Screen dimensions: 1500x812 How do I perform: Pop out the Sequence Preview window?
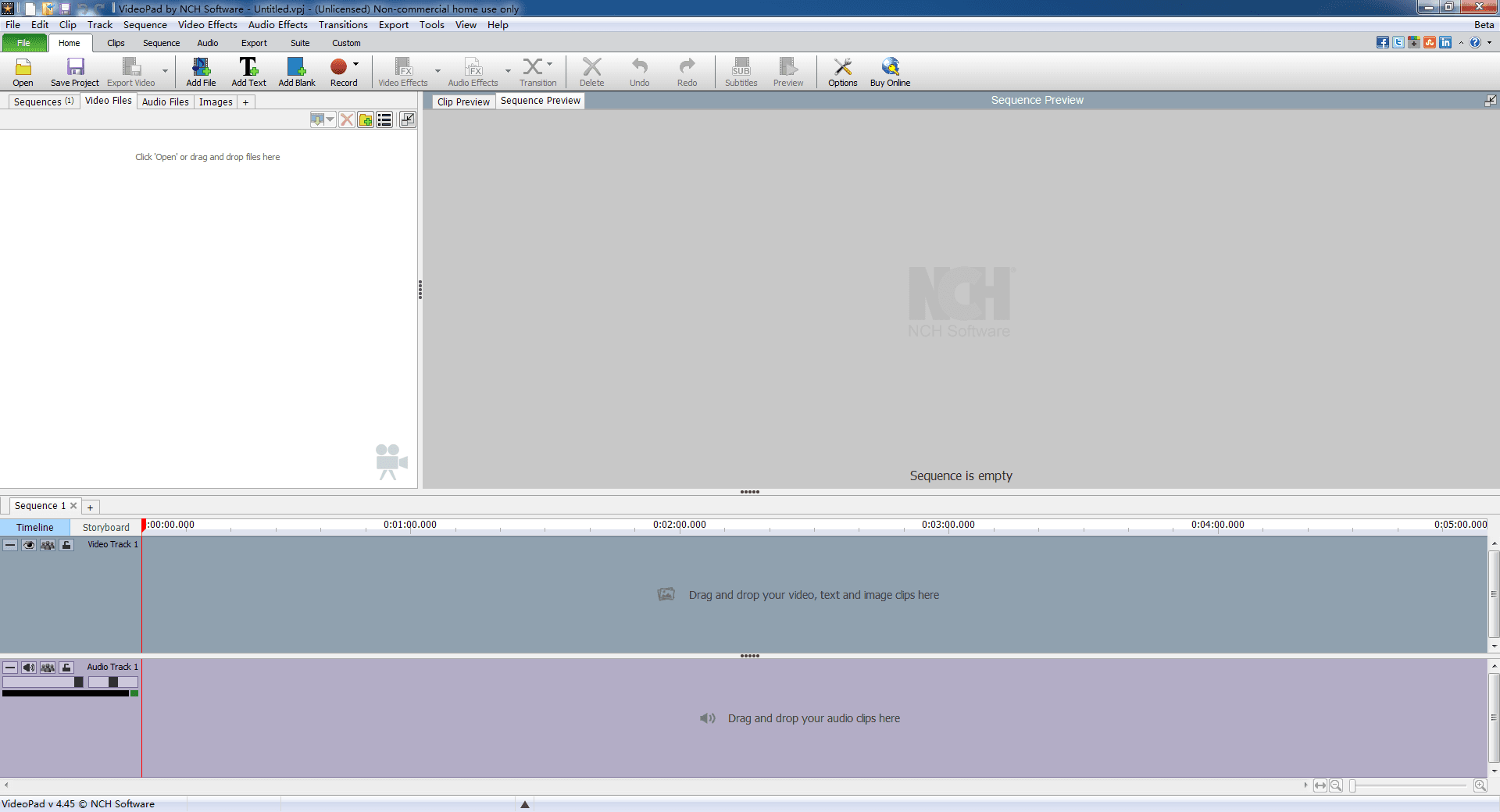(x=1491, y=100)
